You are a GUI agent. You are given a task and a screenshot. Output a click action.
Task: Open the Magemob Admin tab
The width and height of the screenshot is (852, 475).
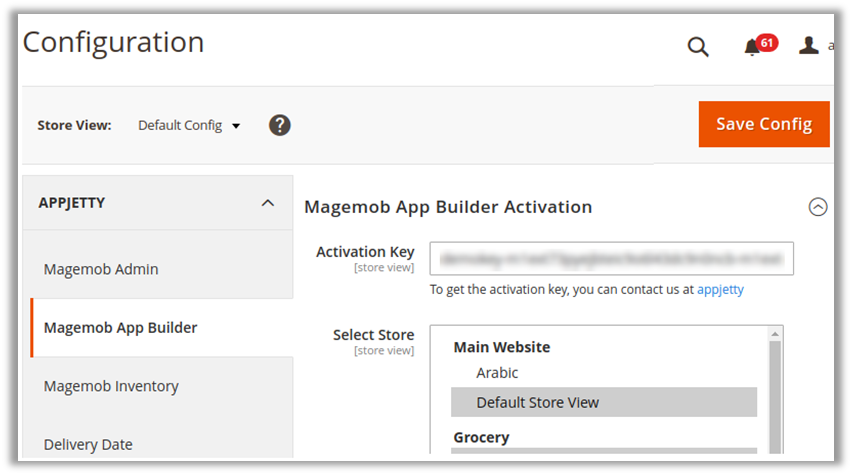(x=101, y=269)
